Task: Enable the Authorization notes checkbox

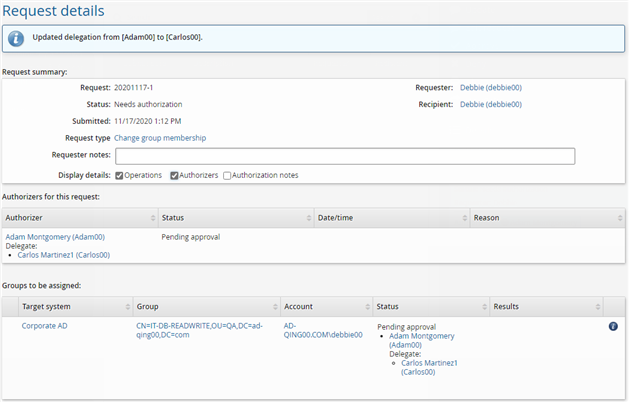Action: pos(228,176)
